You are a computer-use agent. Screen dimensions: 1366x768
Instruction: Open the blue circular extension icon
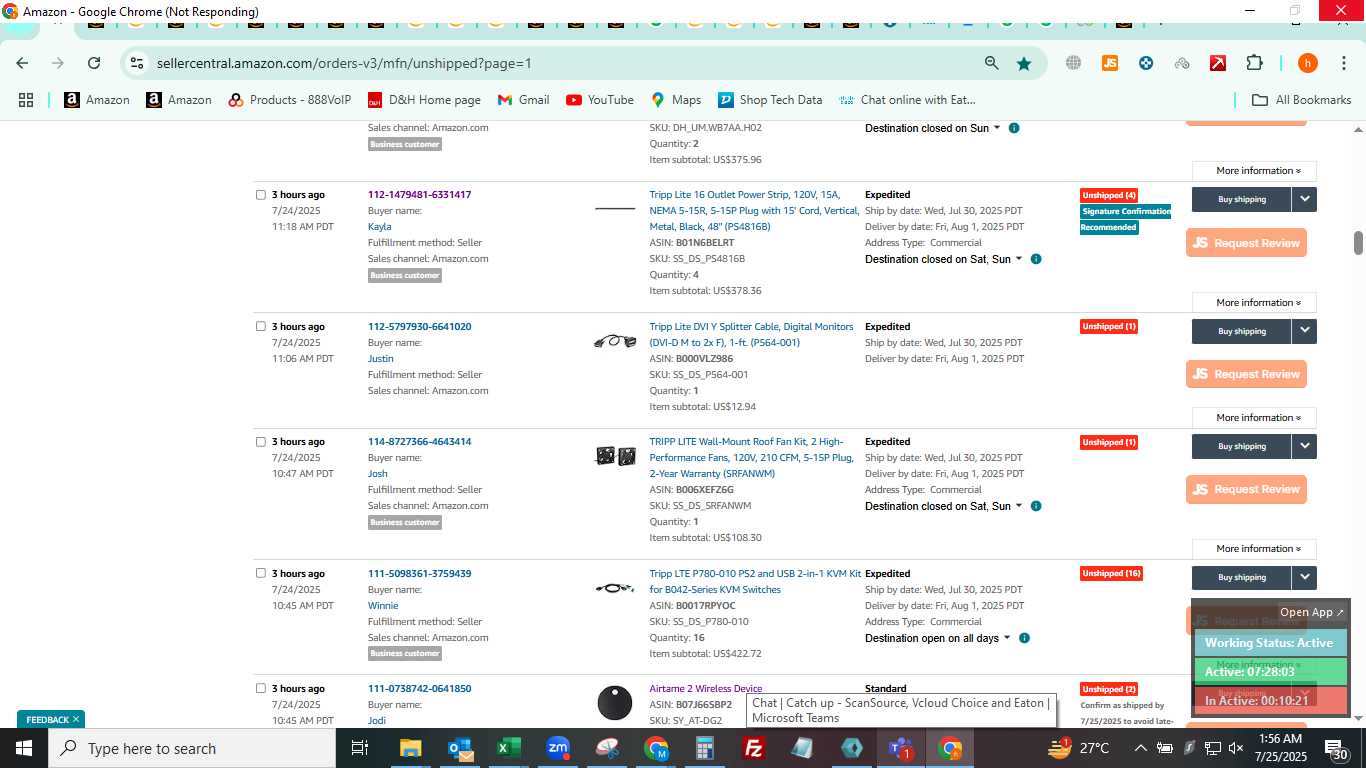(x=1146, y=63)
